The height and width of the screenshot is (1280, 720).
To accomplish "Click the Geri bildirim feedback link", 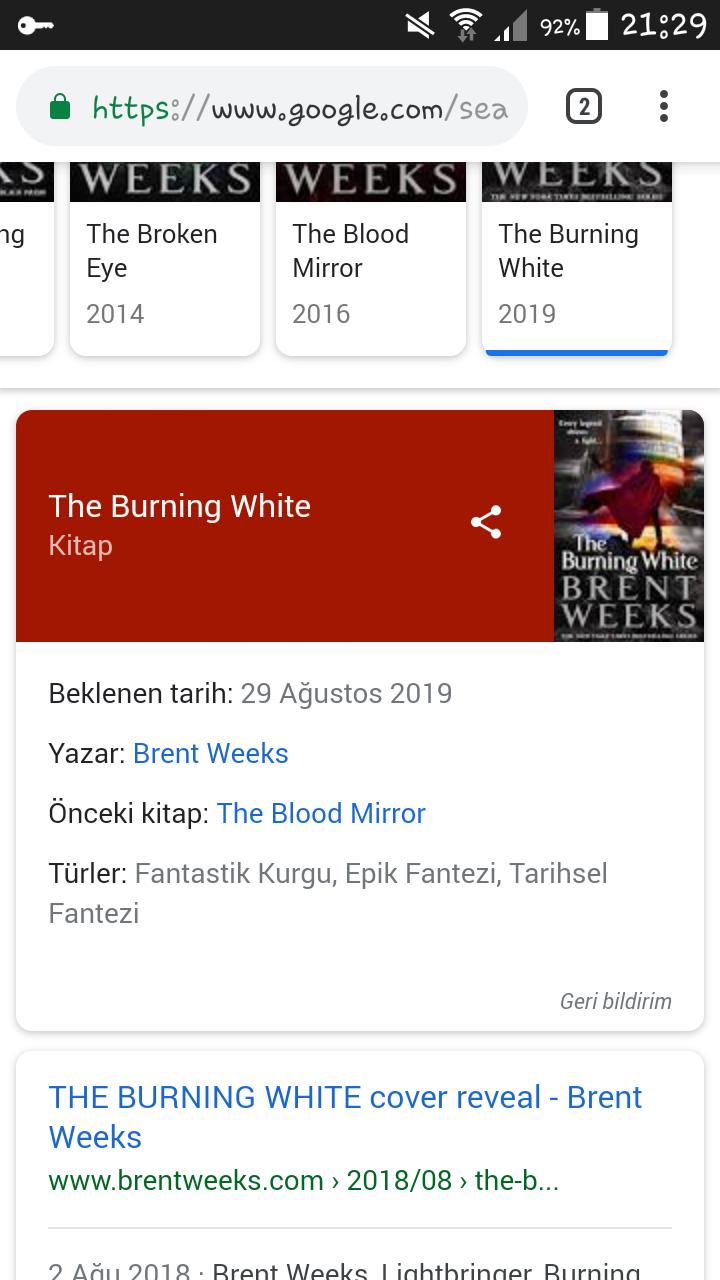I will [x=615, y=1001].
